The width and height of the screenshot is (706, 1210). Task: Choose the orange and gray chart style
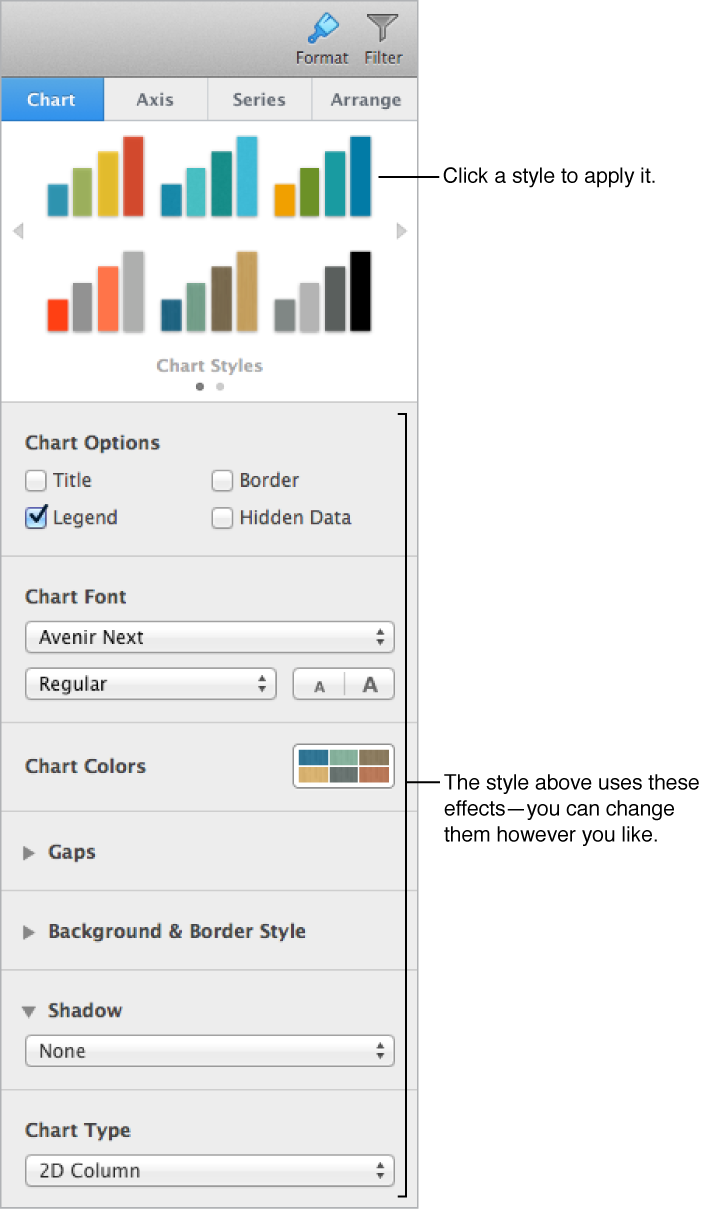point(95,290)
